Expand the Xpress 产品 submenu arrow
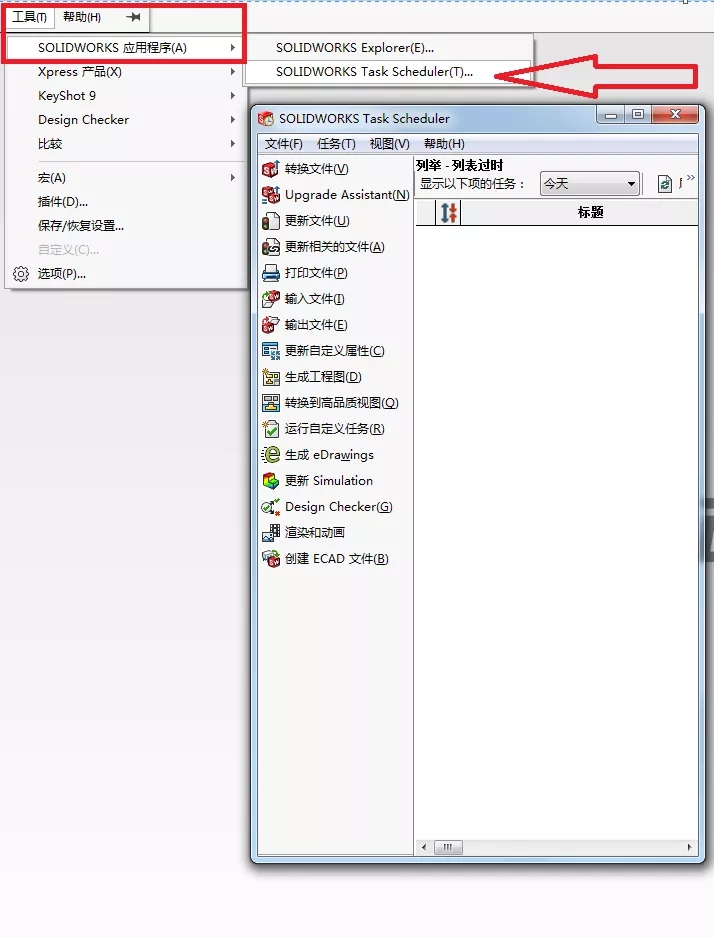The image size is (714, 938). [x=233, y=71]
